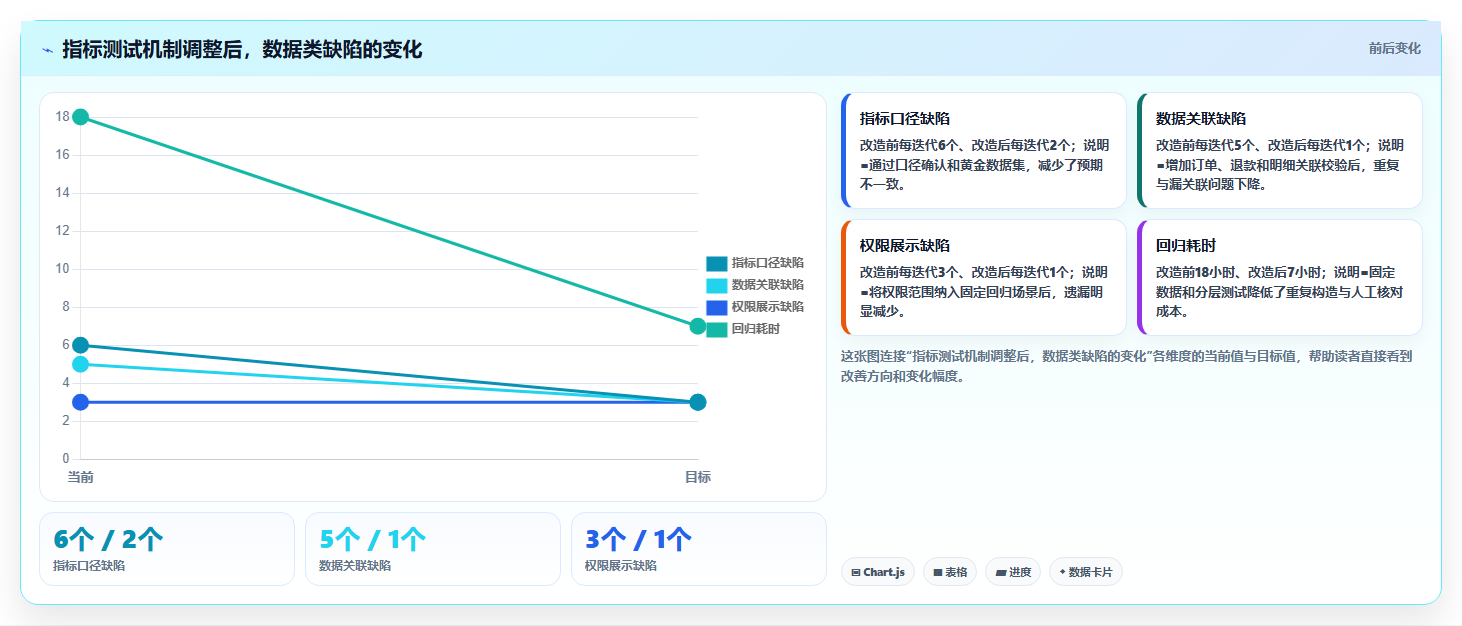Click the 进度 tag

click(1013, 572)
